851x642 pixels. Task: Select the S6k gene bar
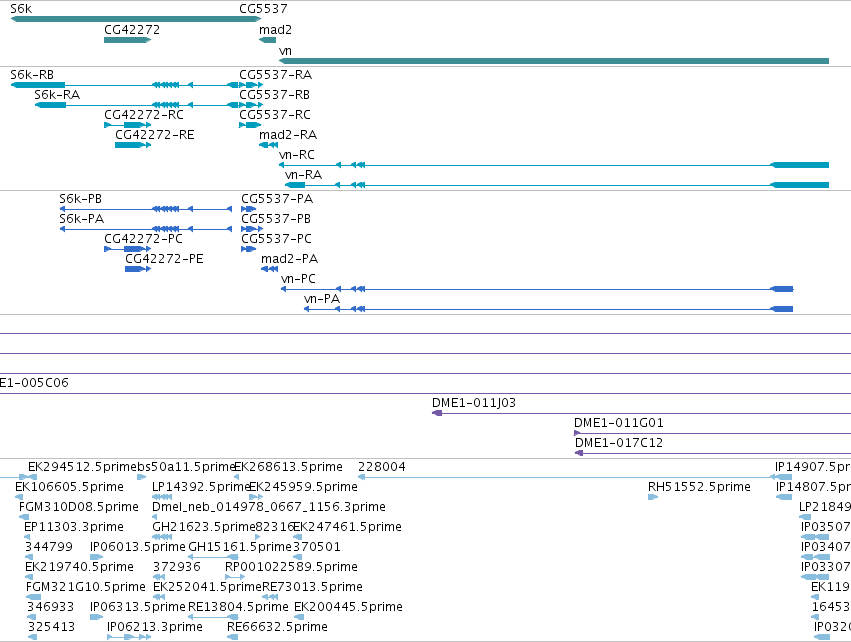136,19
